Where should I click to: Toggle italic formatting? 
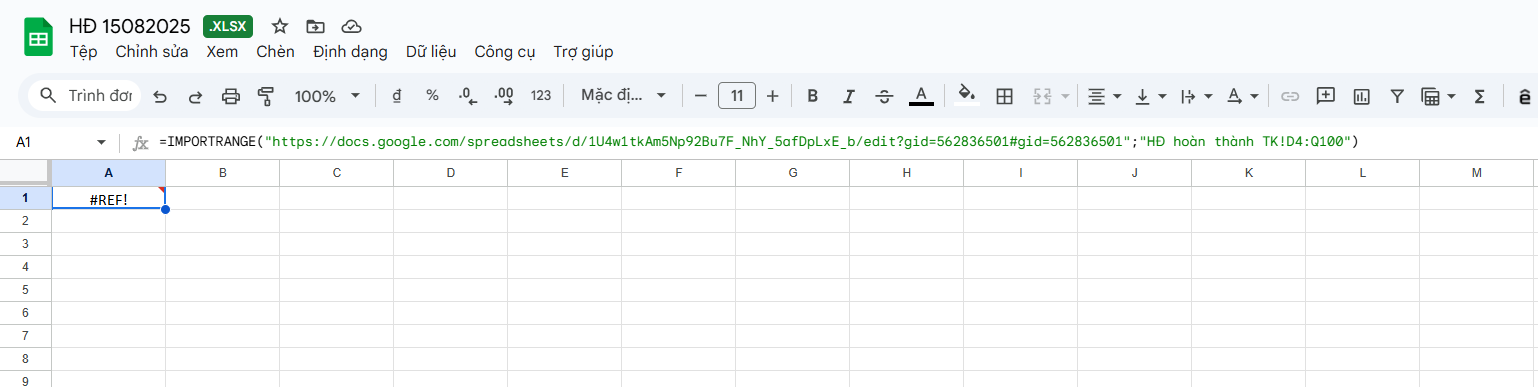click(849, 96)
